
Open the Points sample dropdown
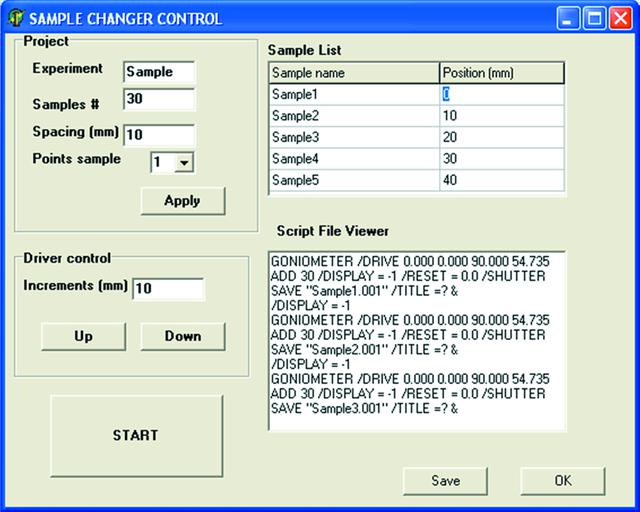(184, 163)
